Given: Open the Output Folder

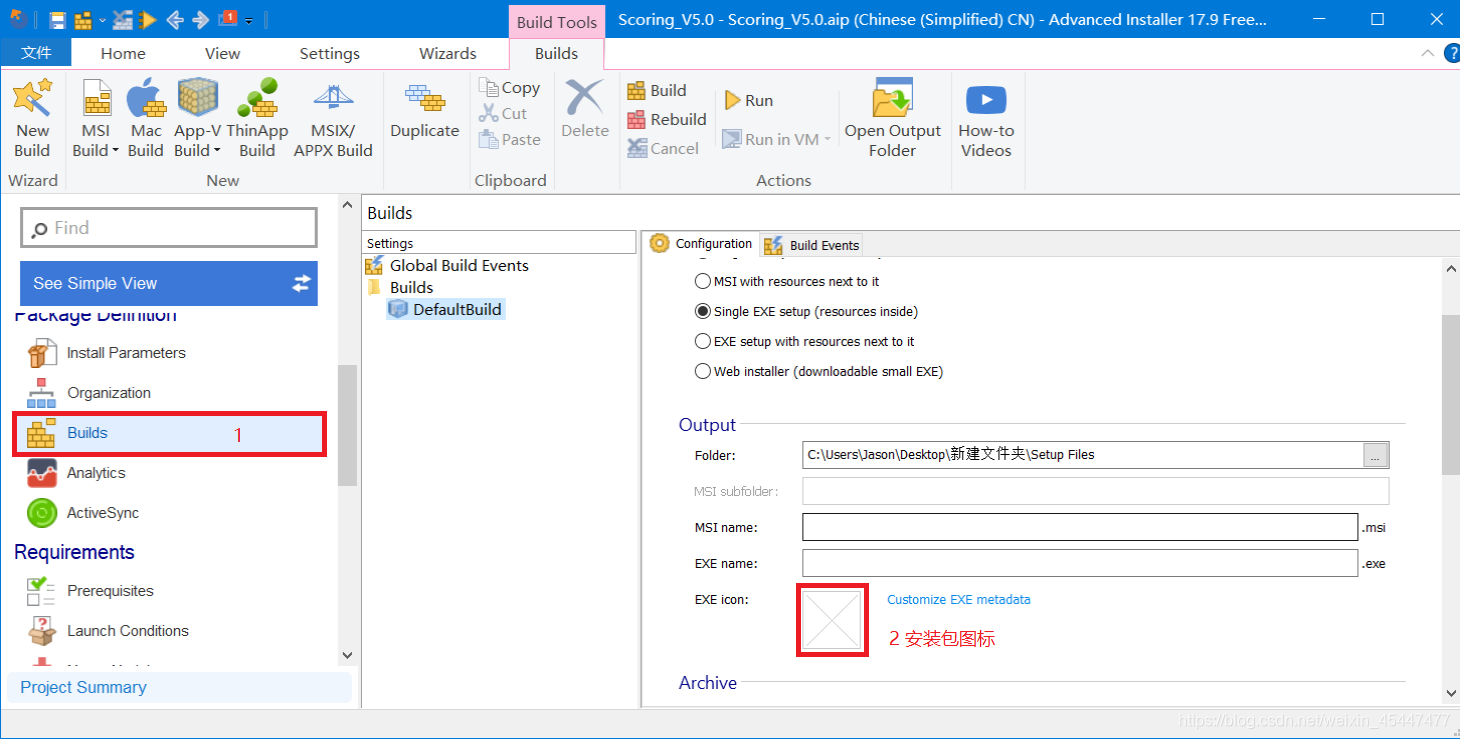Looking at the screenshot, I should [893, 118].
